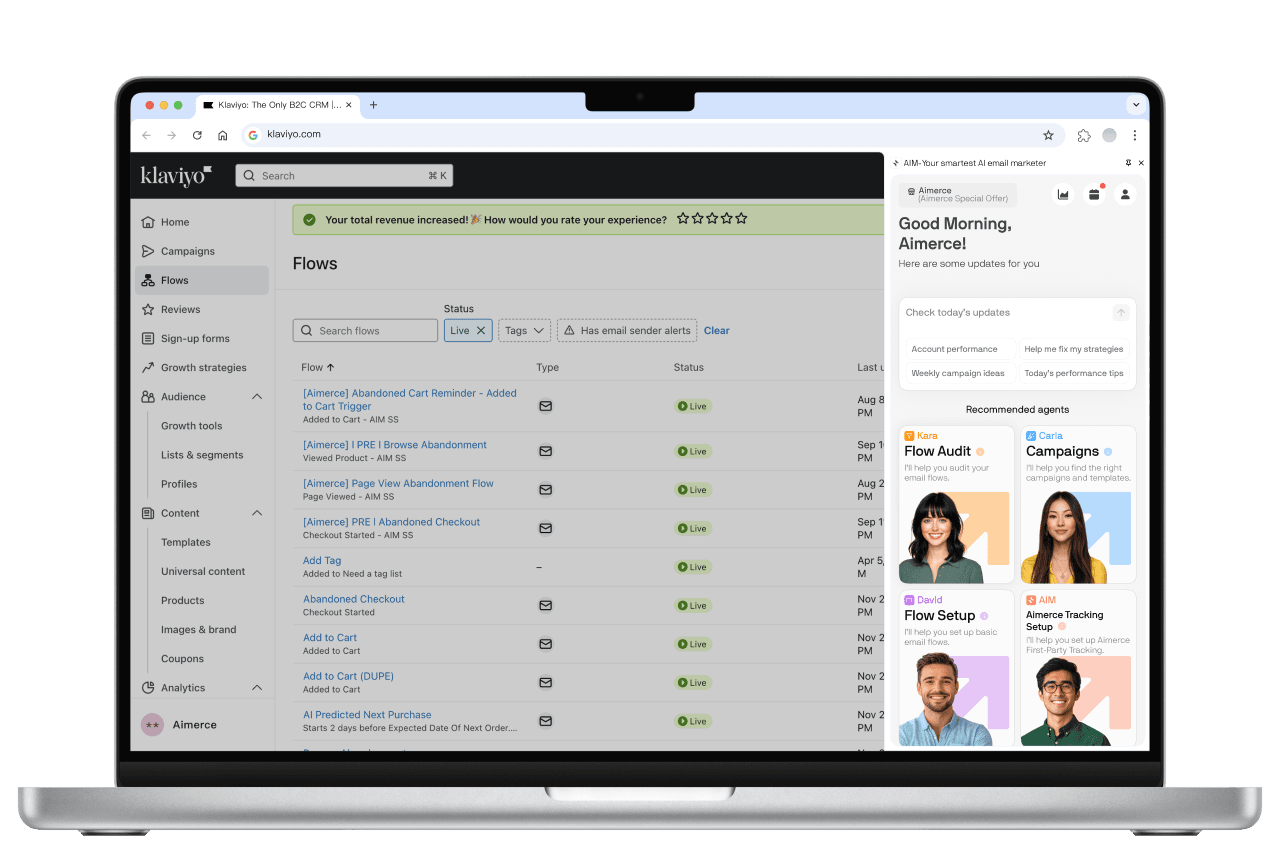Go back in browser history
Viewport: 1280px width, 844px height.
click(147, 135)
